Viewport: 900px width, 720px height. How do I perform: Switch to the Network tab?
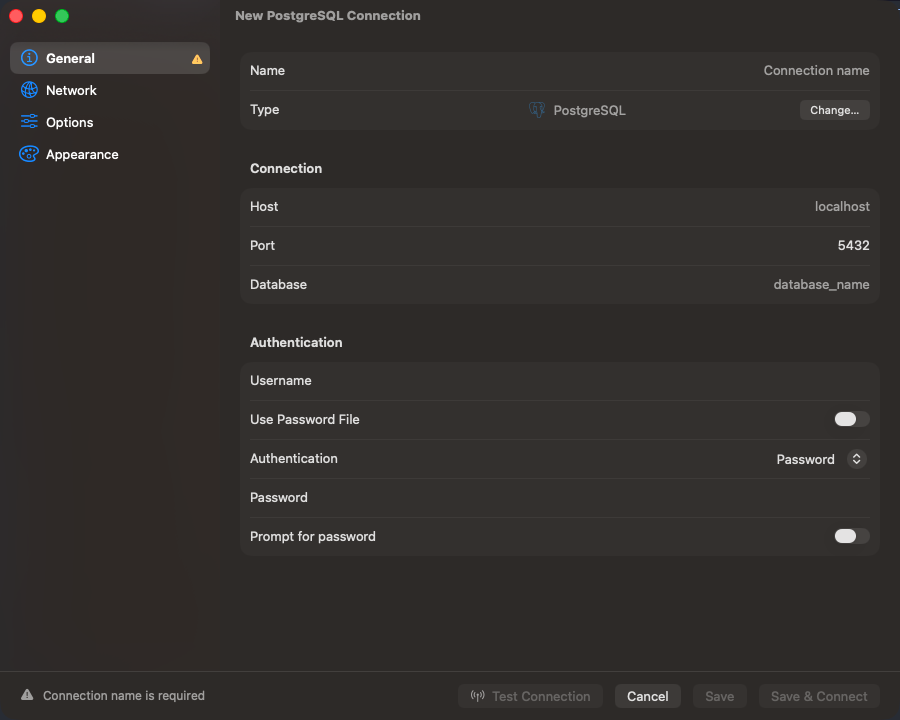coord(110,90)
